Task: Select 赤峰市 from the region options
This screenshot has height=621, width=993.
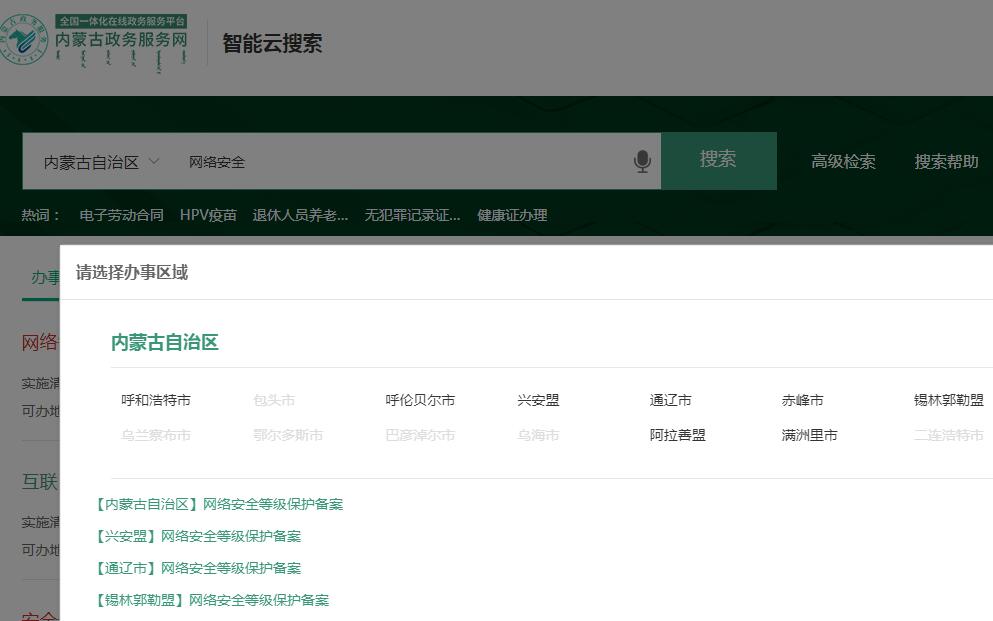Action: (x=802, y=400)
